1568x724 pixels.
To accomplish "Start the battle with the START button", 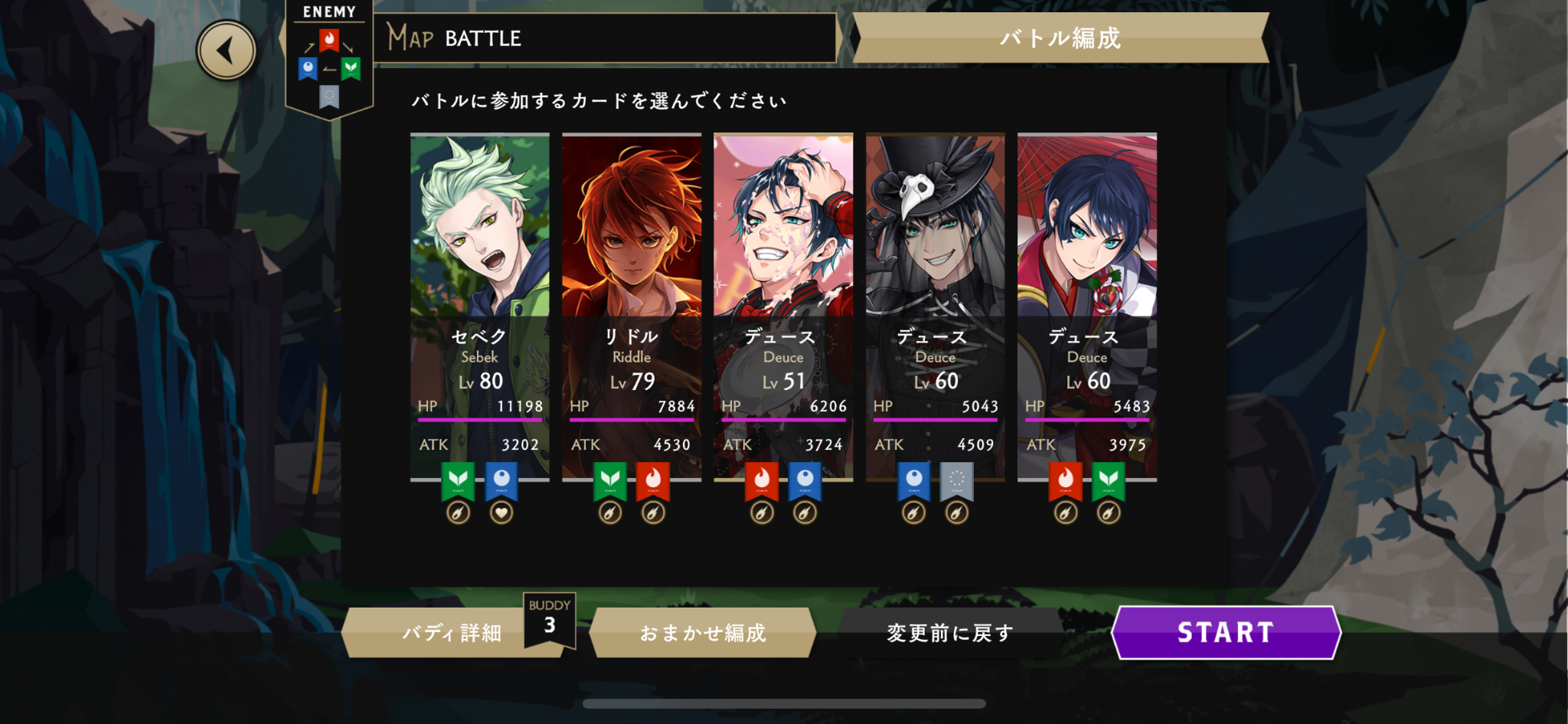I will click(x=1226, y=632).
